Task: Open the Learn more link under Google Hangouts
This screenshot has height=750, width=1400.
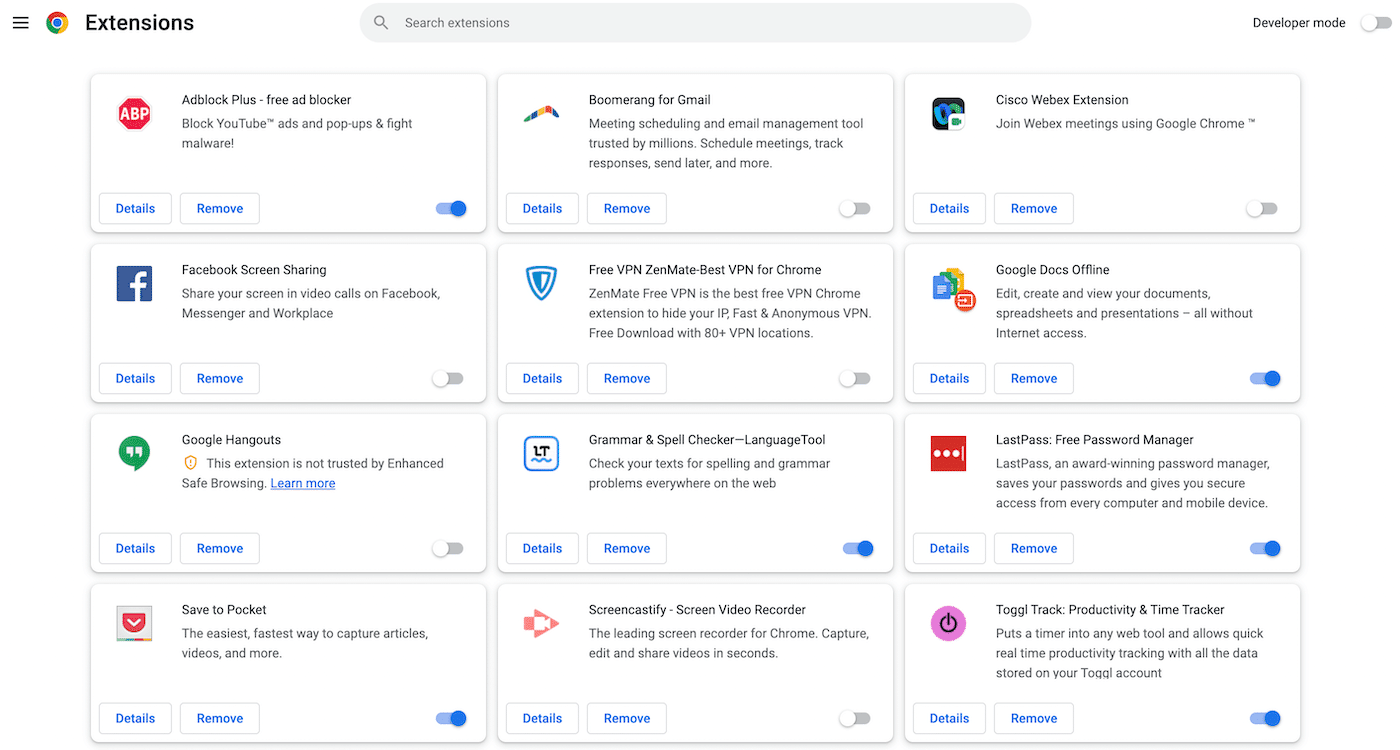Action: [x=302, y=483]
